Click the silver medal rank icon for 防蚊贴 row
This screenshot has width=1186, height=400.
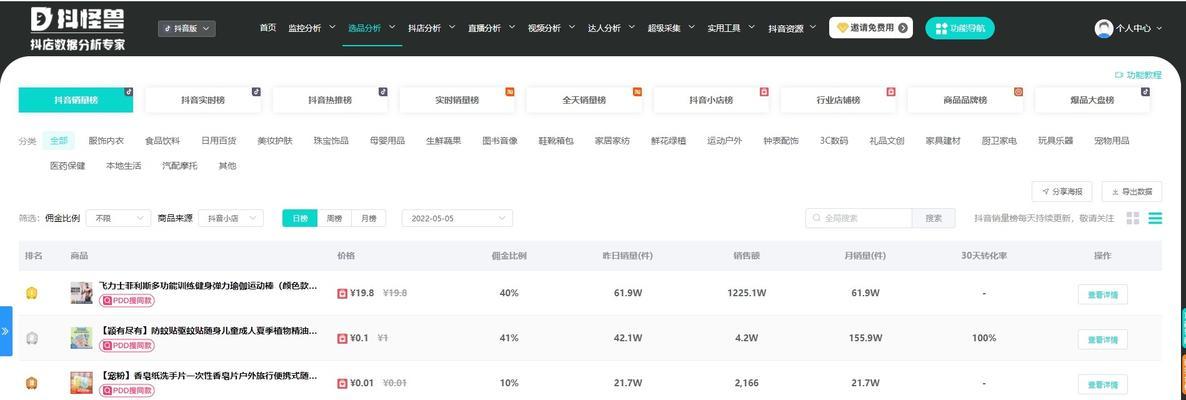point(32,338)
